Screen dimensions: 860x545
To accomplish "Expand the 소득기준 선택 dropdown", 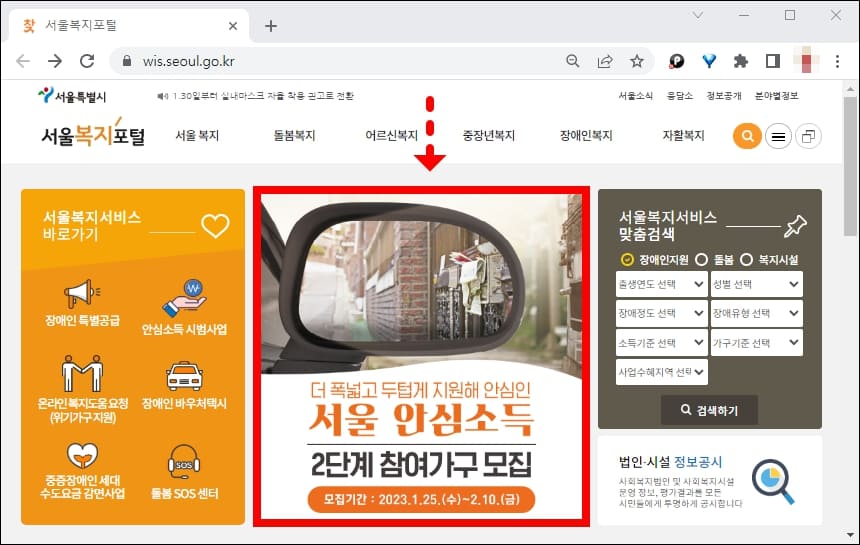I will click(661, 343).
